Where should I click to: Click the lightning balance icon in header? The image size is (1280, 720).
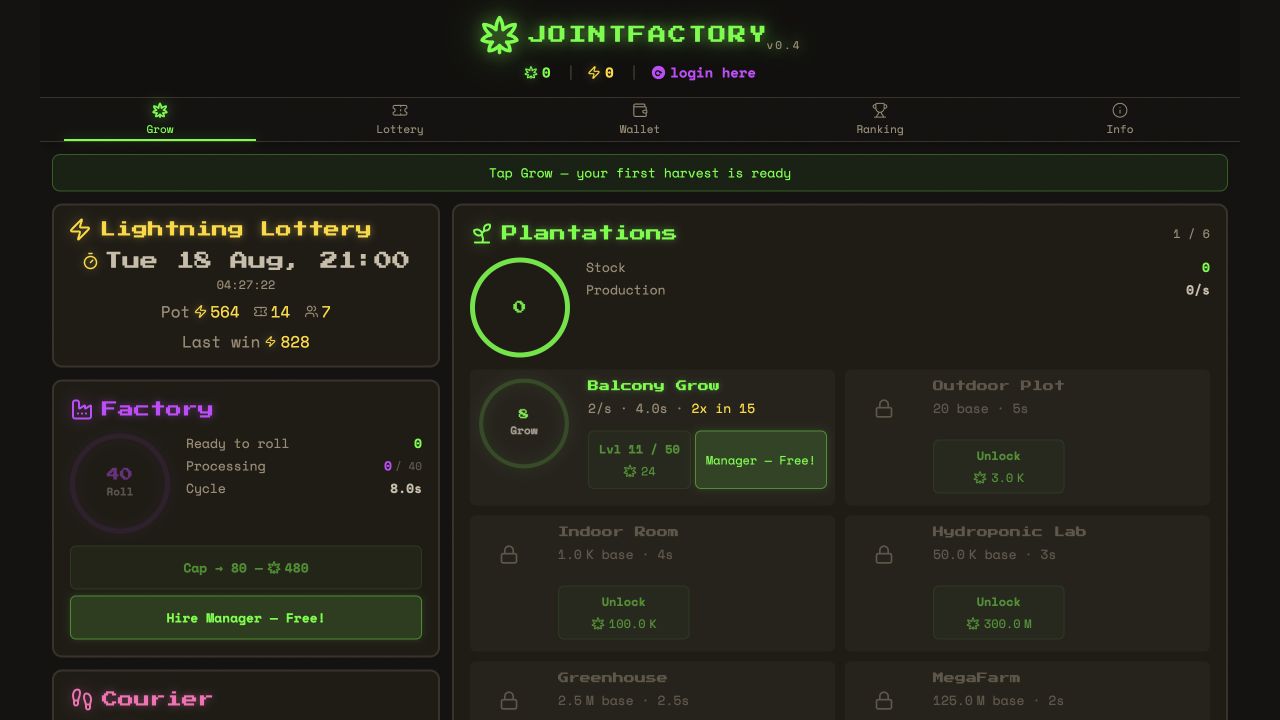tap(594, 73)
